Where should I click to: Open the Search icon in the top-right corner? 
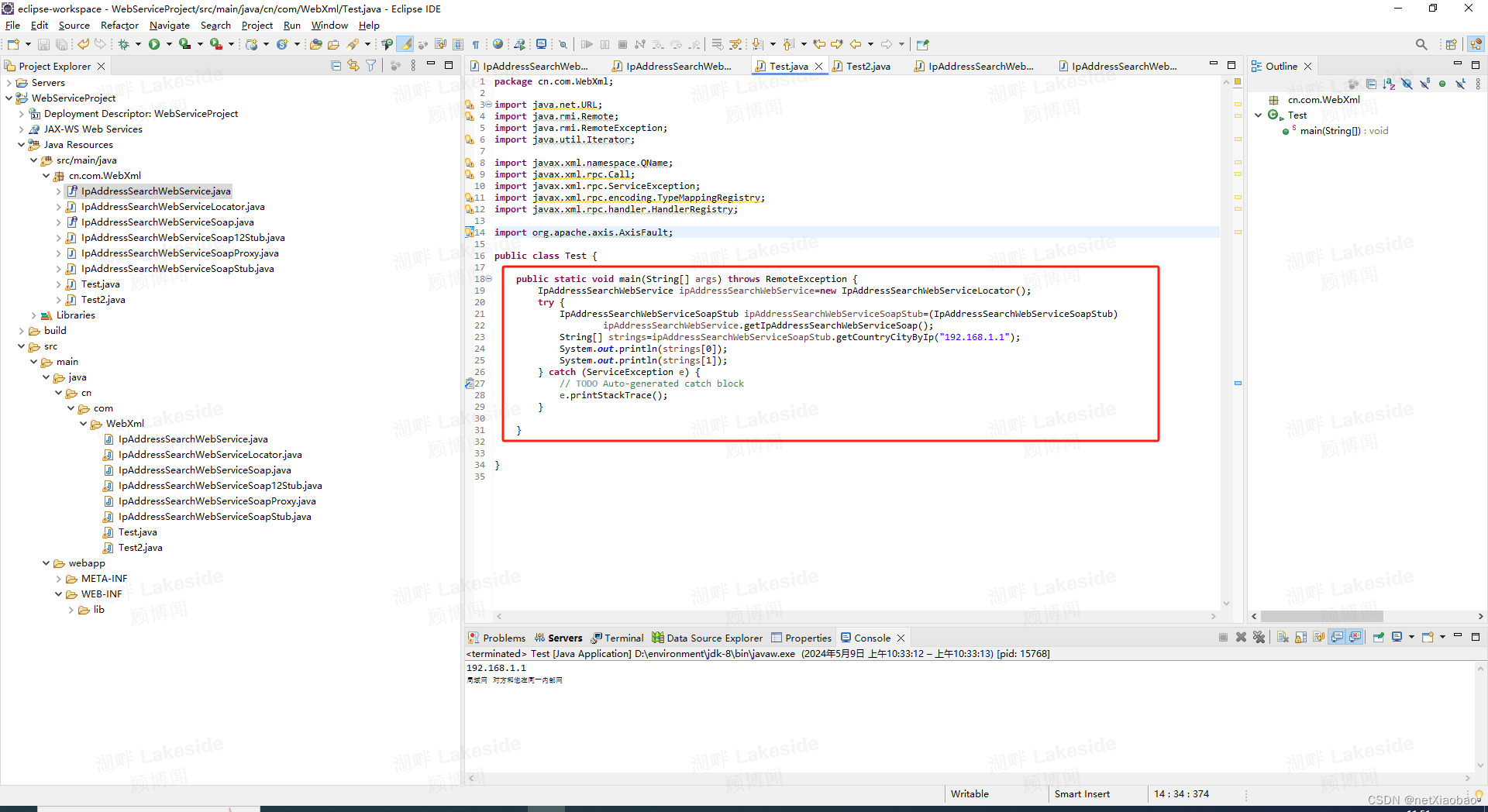click(x=1421, y=44)
